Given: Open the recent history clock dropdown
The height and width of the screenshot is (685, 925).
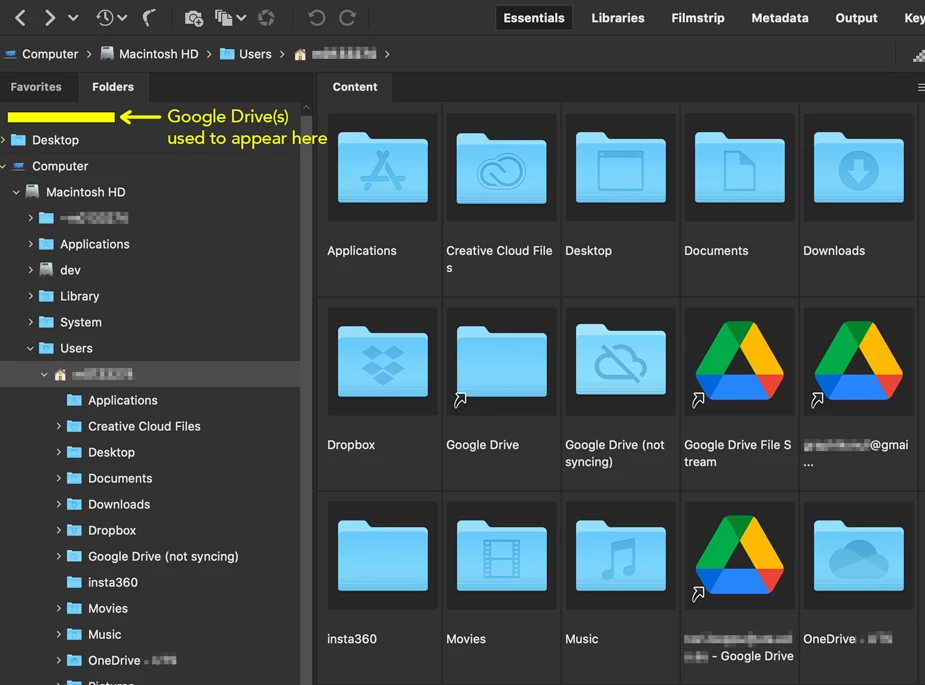Looking at the screenshot, I should click(x=111, y=18).
